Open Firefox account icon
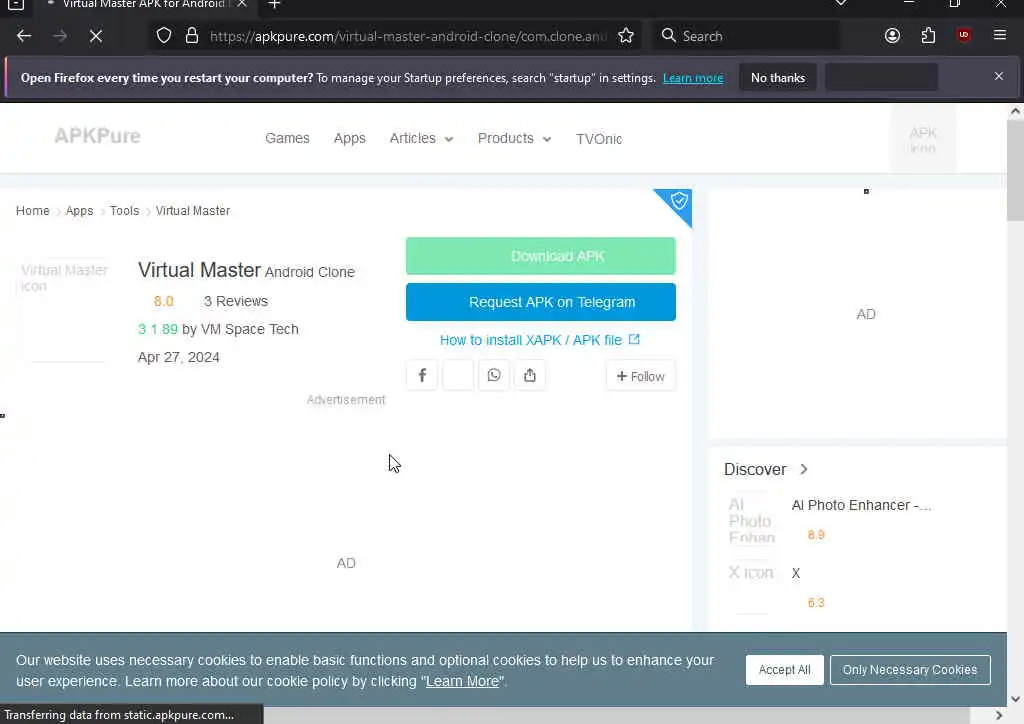 click(892, 36)
